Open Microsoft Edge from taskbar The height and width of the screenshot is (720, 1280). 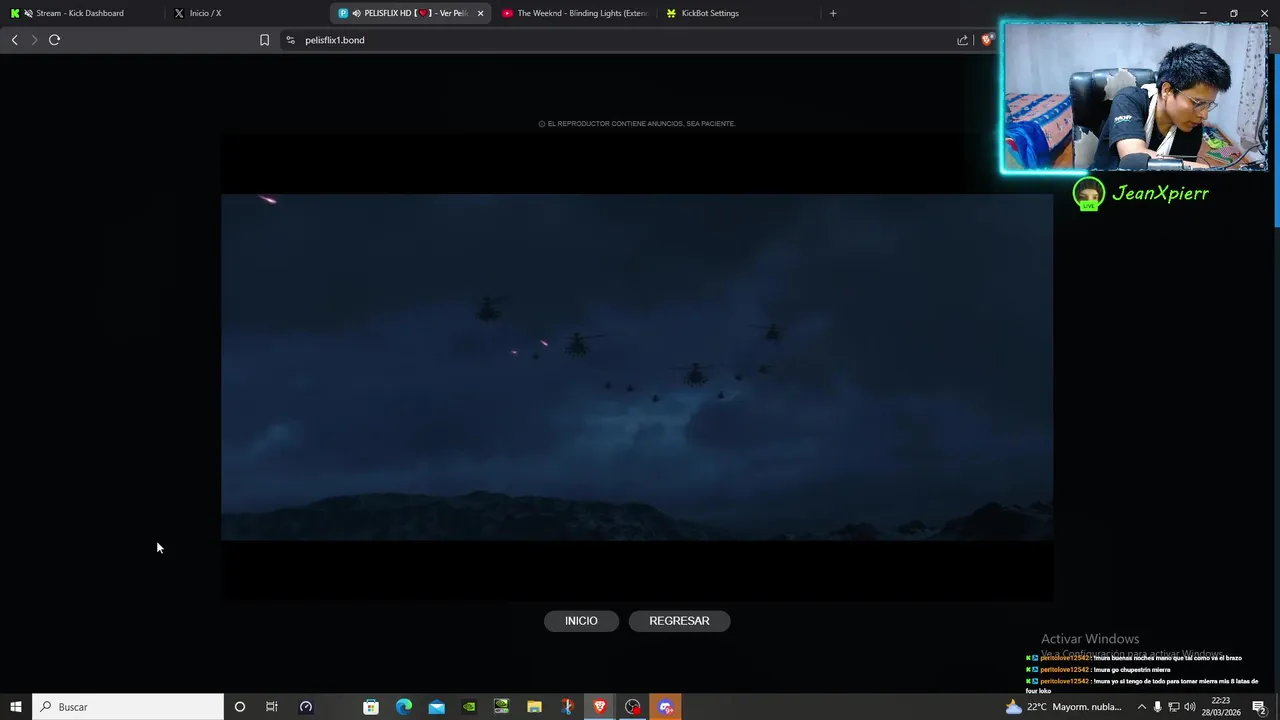[404, 707]
